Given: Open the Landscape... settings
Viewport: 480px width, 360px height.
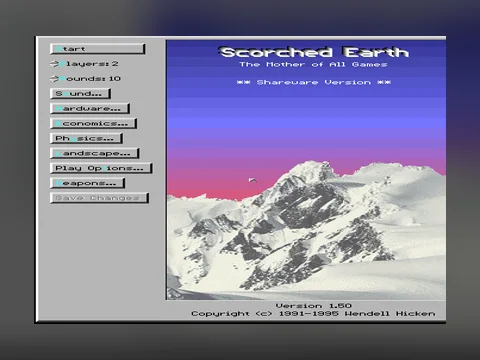Looking at the screenshot, I should (x=95, y=153).
